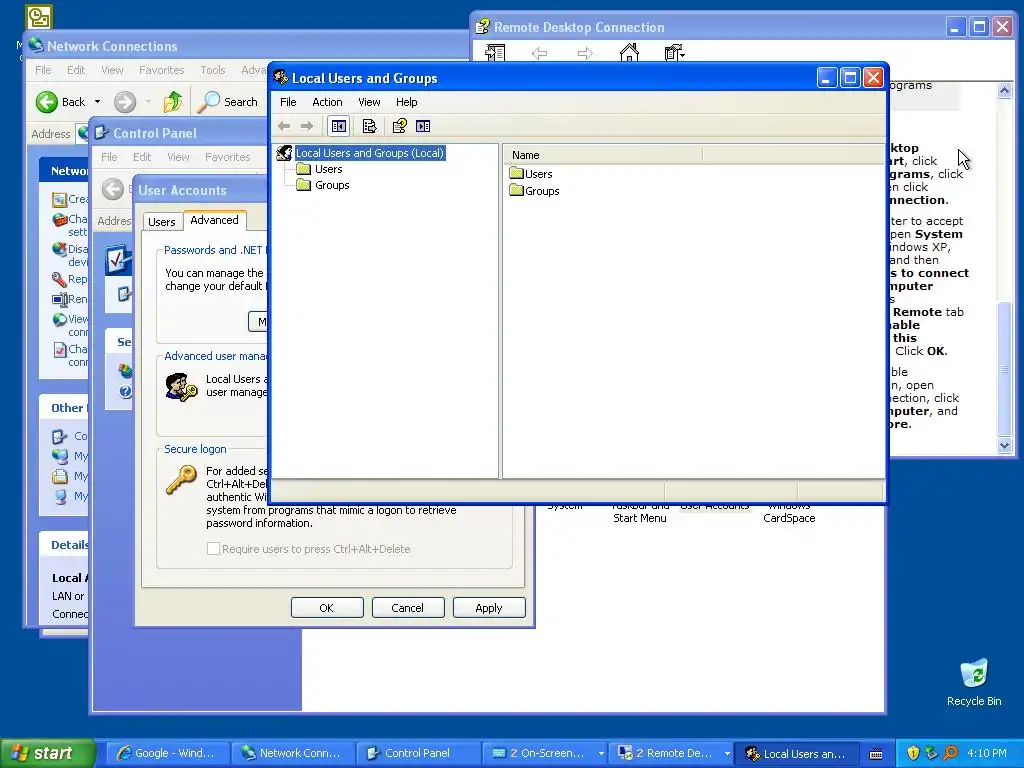Viewport: 1024px width, 768px height.
Task: Click Apply button in User Accounts
Action: (x=488, y=608)
